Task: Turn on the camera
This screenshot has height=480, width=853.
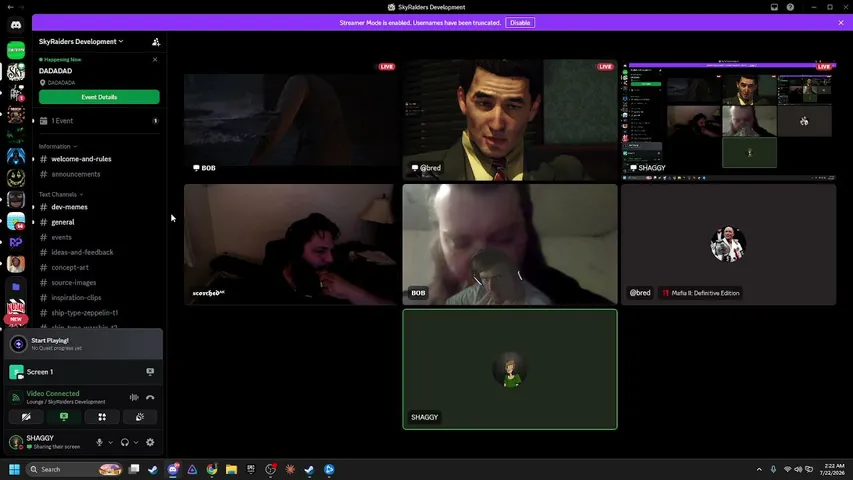Action: (x=26, y=417)
